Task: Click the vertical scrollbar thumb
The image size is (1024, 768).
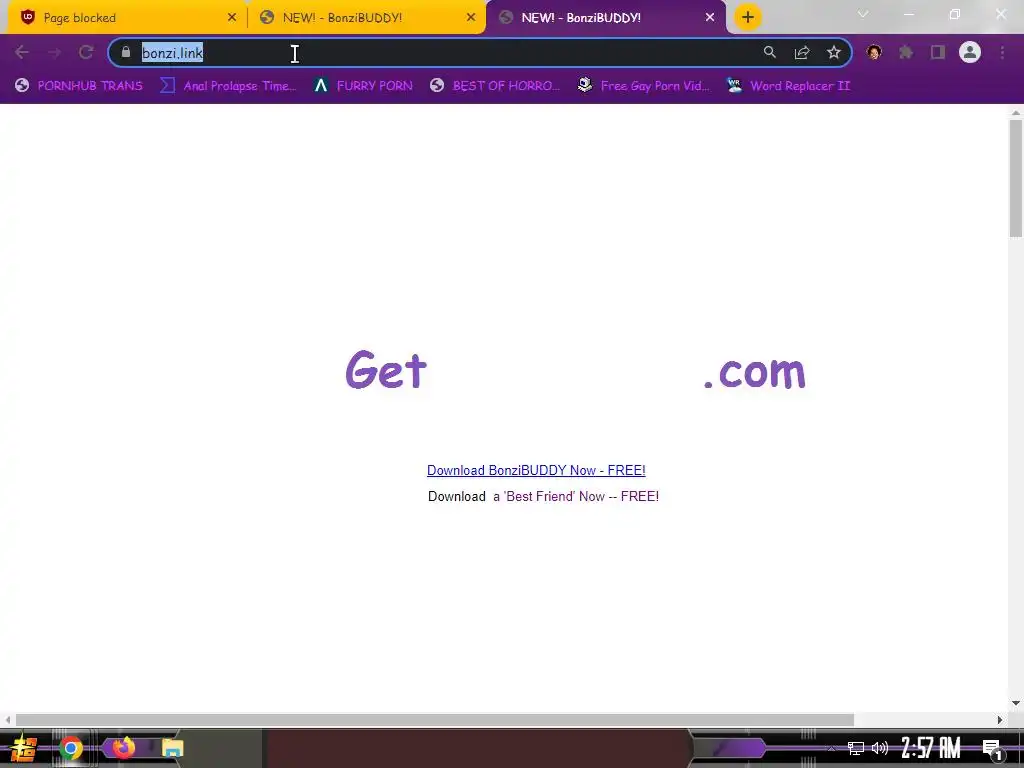Action: [1016, 178]
